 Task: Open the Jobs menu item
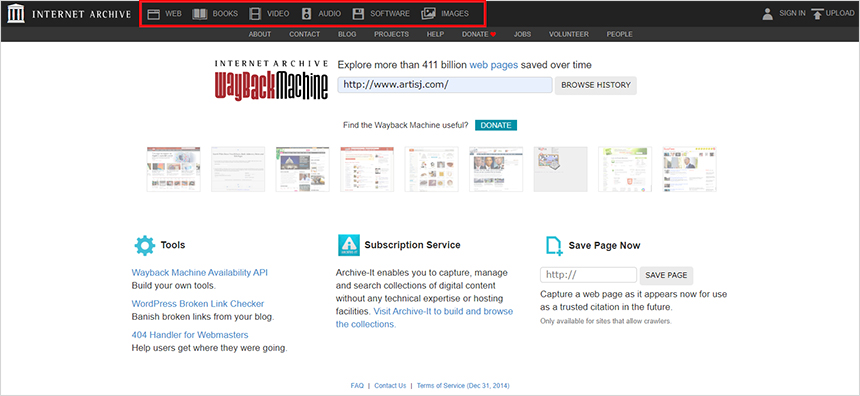coord(523,34)
